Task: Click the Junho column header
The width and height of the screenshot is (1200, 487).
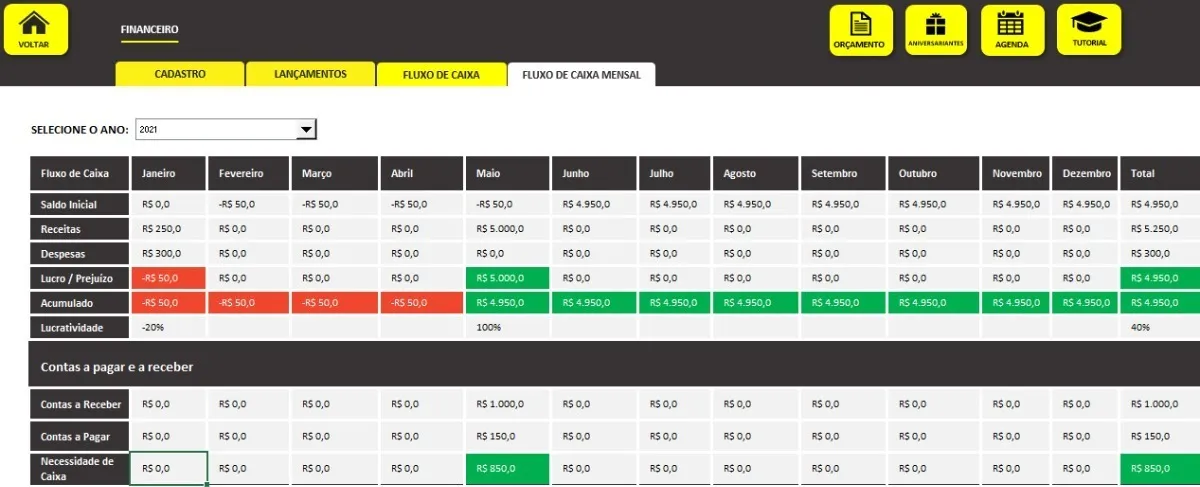Action: pyautogui.click(x=594, y=173)
